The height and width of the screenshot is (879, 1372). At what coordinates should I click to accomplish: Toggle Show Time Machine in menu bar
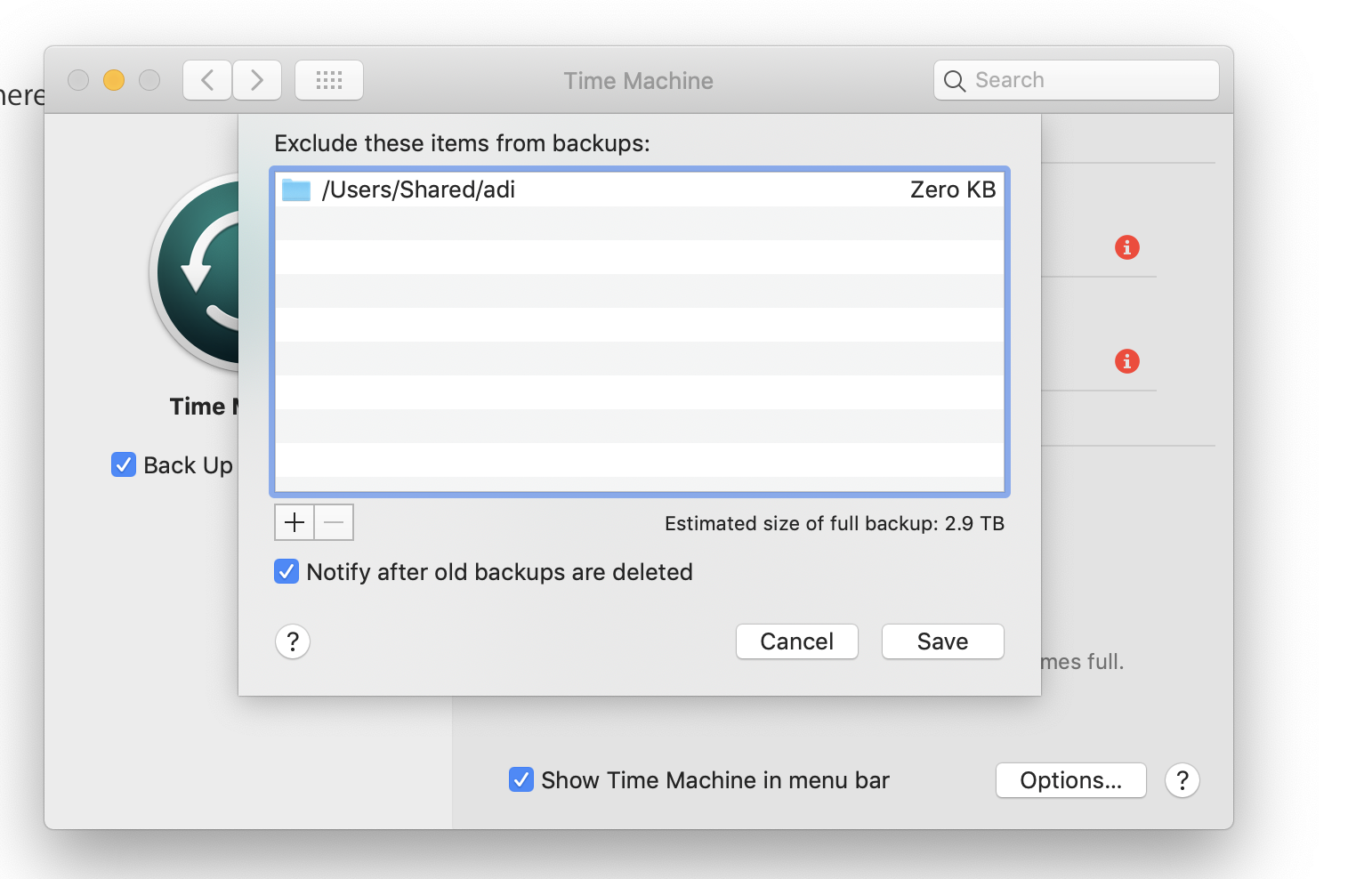click(x=521, y=779)
